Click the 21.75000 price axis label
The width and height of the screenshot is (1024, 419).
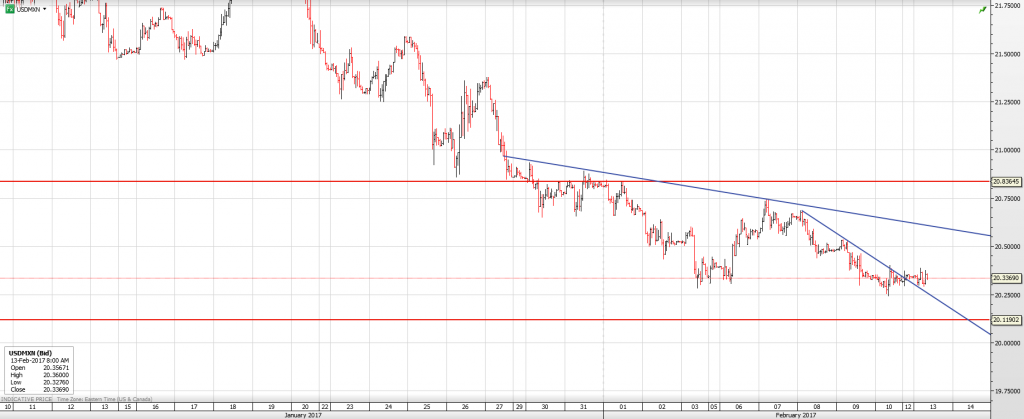1008,5
